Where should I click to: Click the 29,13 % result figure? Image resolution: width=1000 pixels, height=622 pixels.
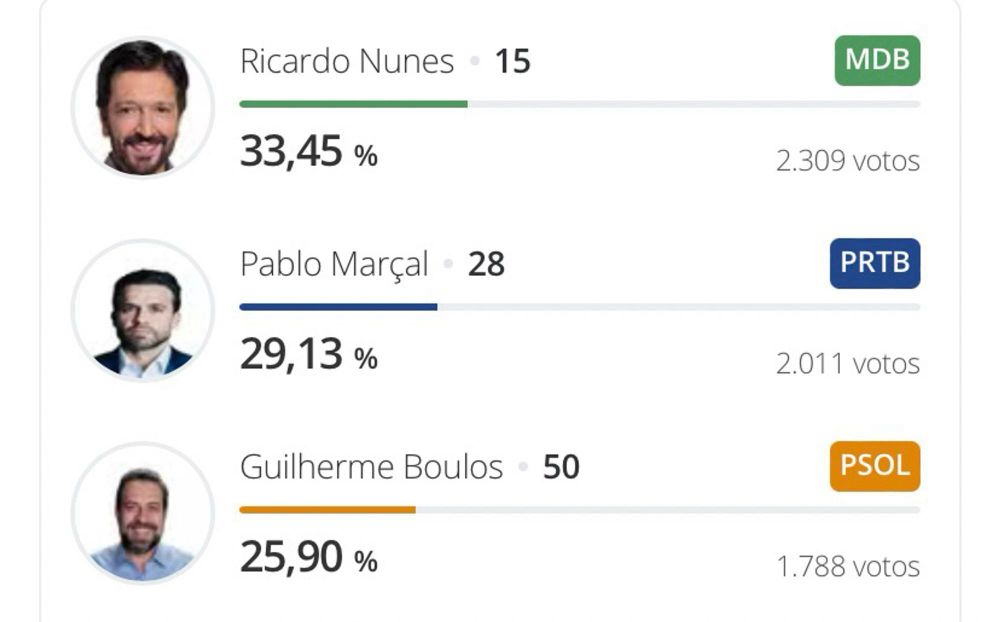(309, 355)
